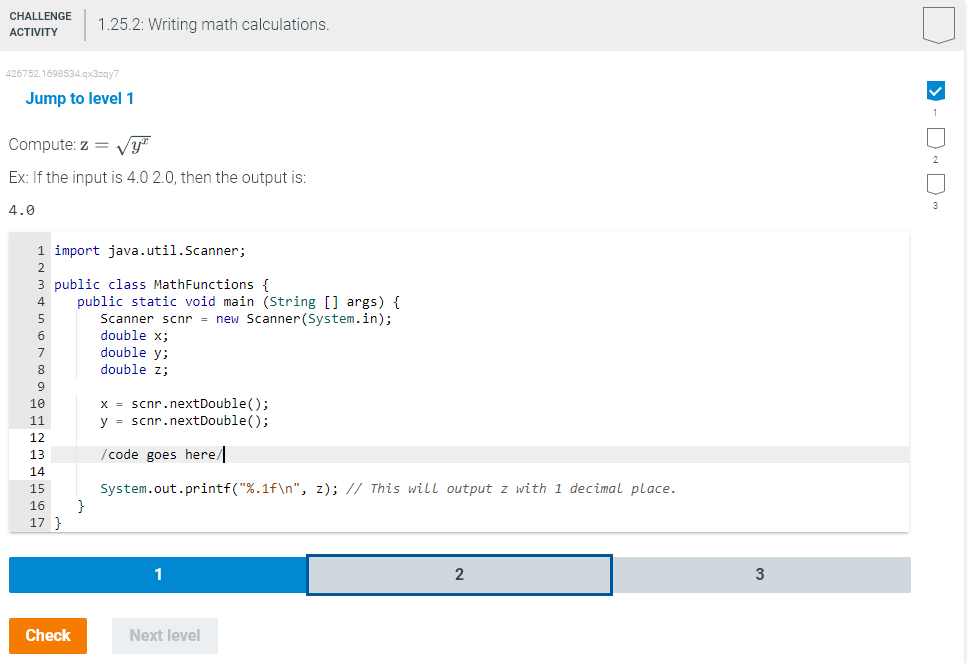Screen dimensions: 969x663
Task: Click the MathFunctions class declaration line
Action: click(160, 284)
